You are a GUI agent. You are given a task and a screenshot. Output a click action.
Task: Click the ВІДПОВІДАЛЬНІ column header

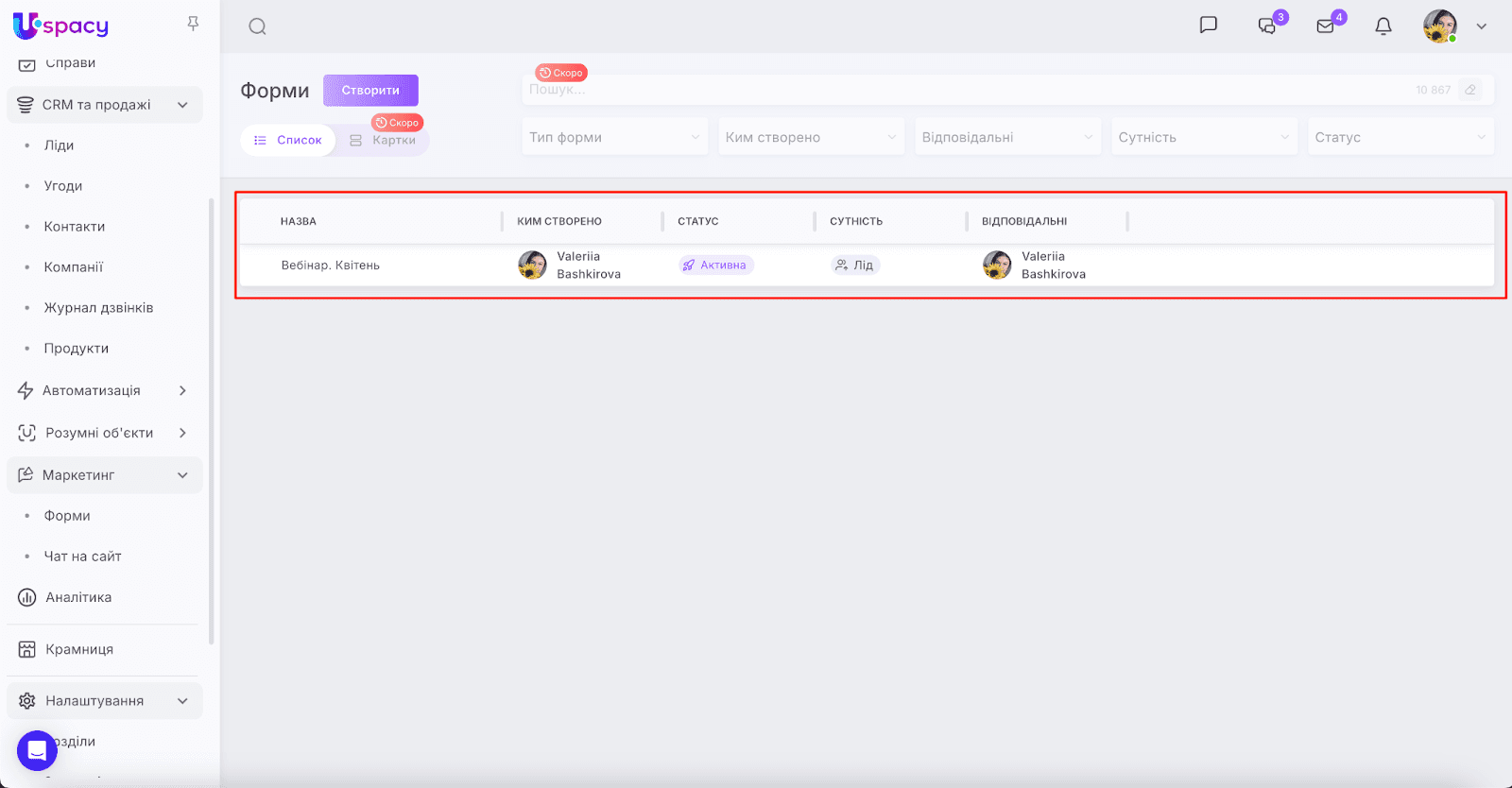tap(1024, 221)
